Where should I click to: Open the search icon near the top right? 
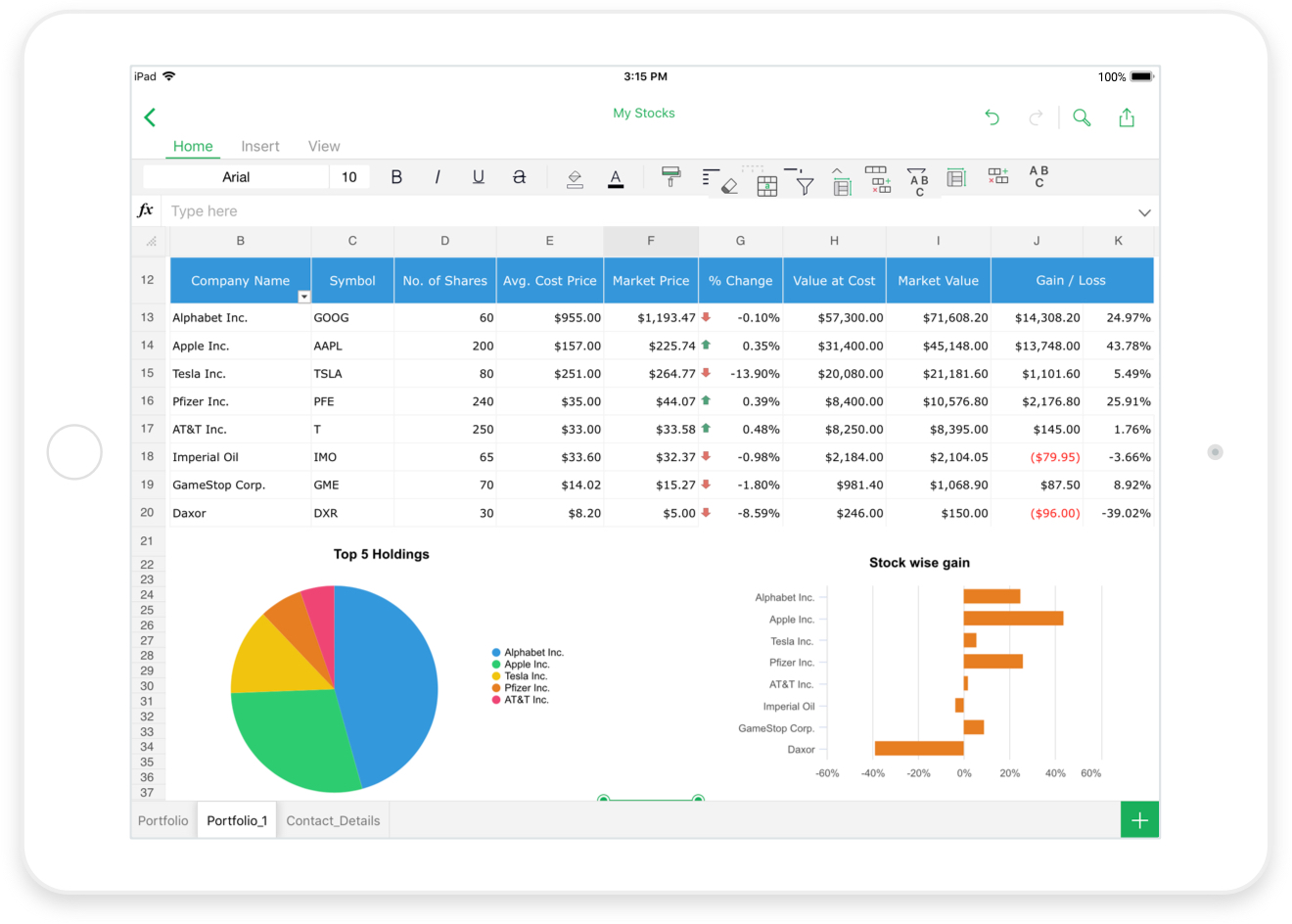pyautogui.click(x=1082, y=116)
